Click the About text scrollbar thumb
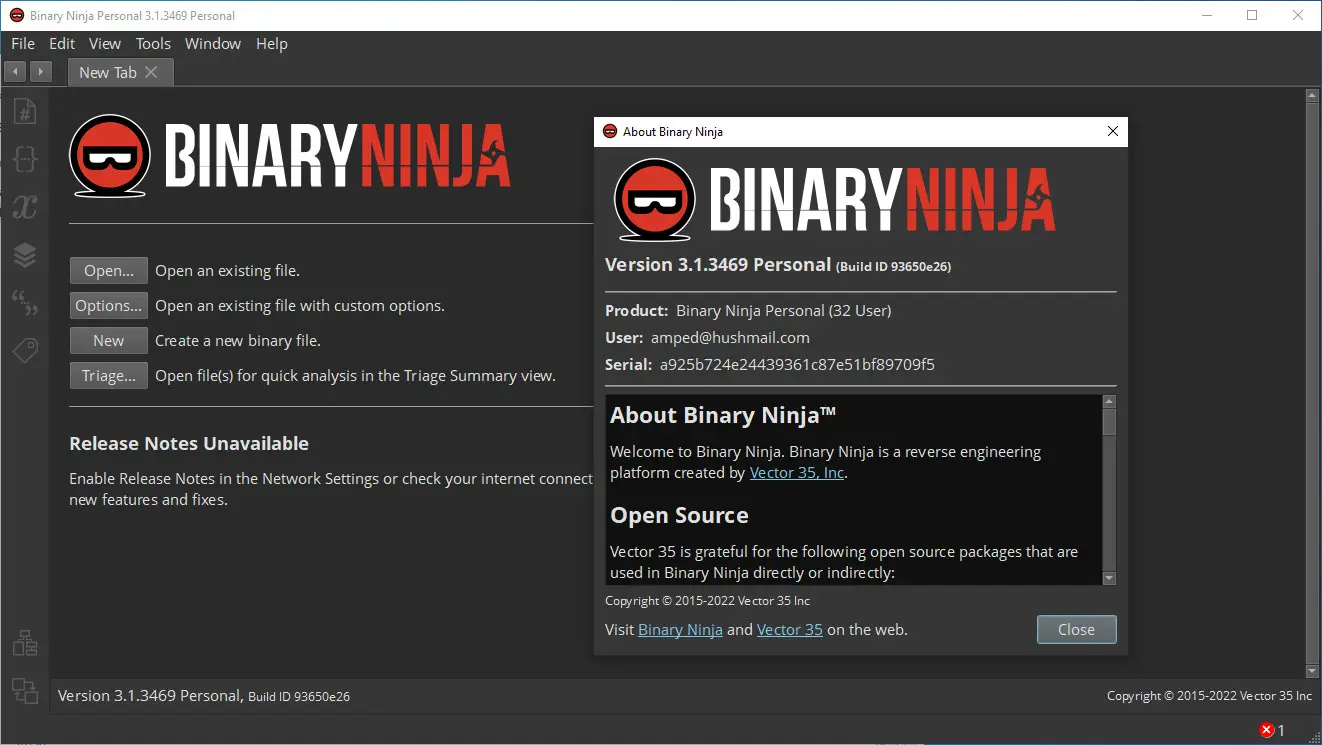Viewport: 1322px width, 745px height. [x=1109, y=421]
